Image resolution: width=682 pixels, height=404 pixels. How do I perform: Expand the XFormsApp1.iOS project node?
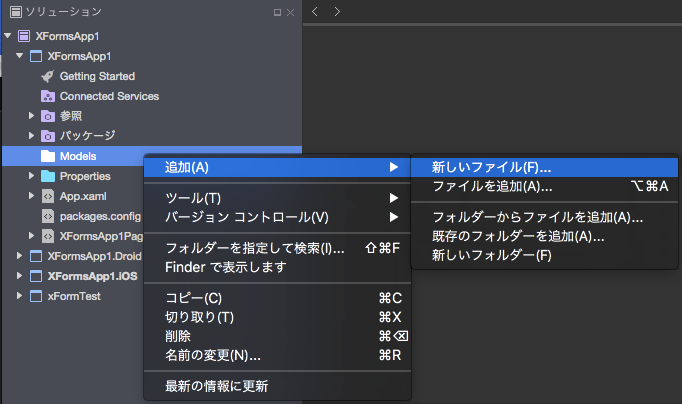point(19,276)
